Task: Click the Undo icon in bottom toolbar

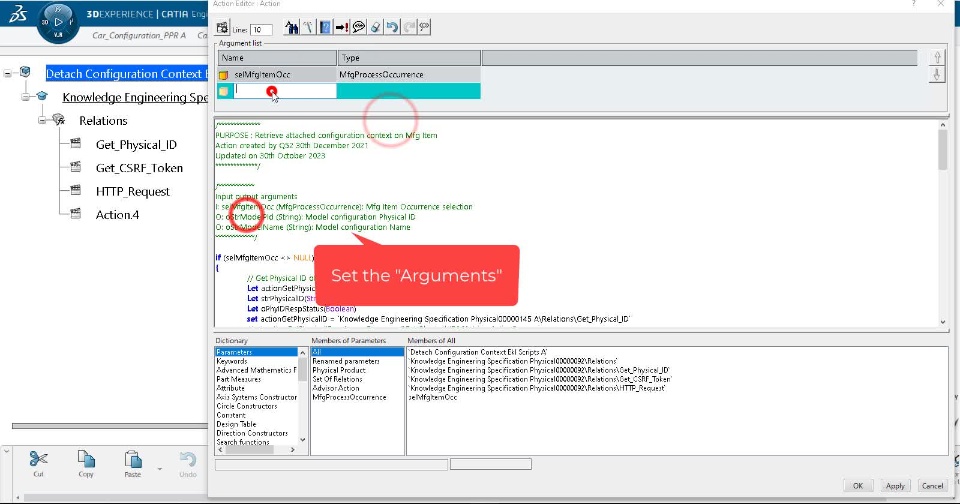Action: [188, 459]
